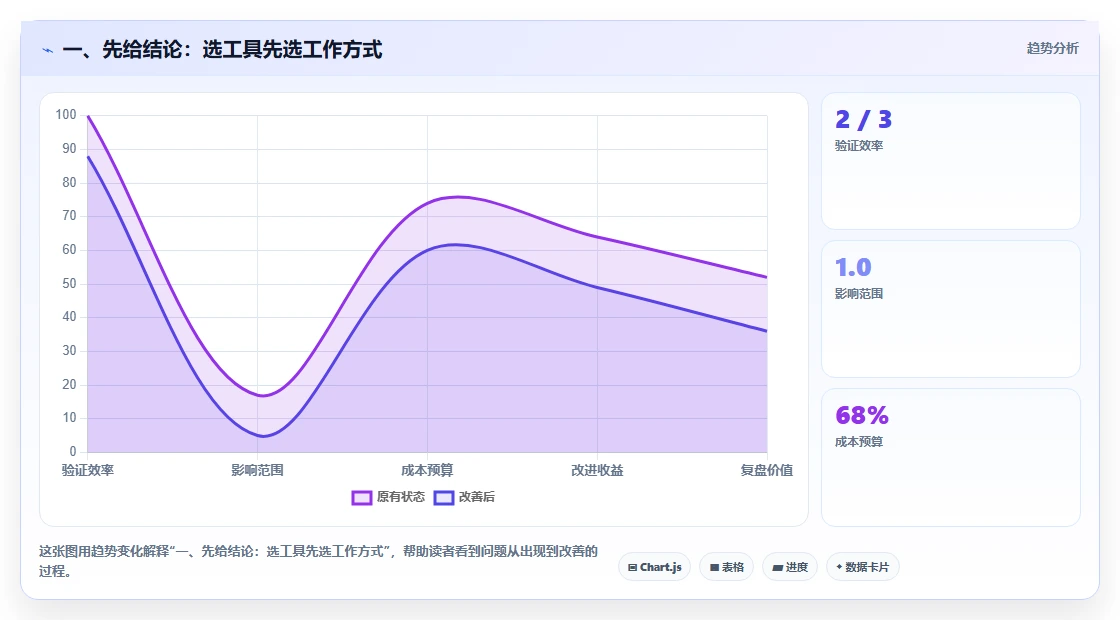The image size is (1120, 620).
Task: Click the 复盘价值 x-axis label
Action: [766, 470]
